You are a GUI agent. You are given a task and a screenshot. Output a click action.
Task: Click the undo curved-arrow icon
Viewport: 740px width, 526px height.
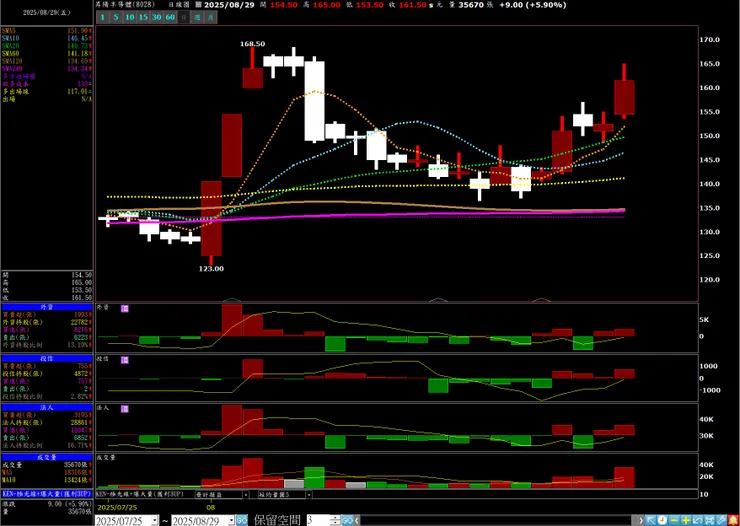(698, 520)
